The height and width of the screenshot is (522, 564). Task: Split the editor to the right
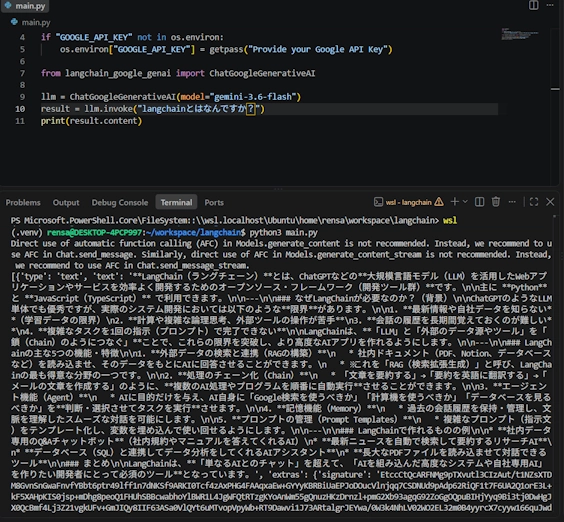(x=533, y=5)
